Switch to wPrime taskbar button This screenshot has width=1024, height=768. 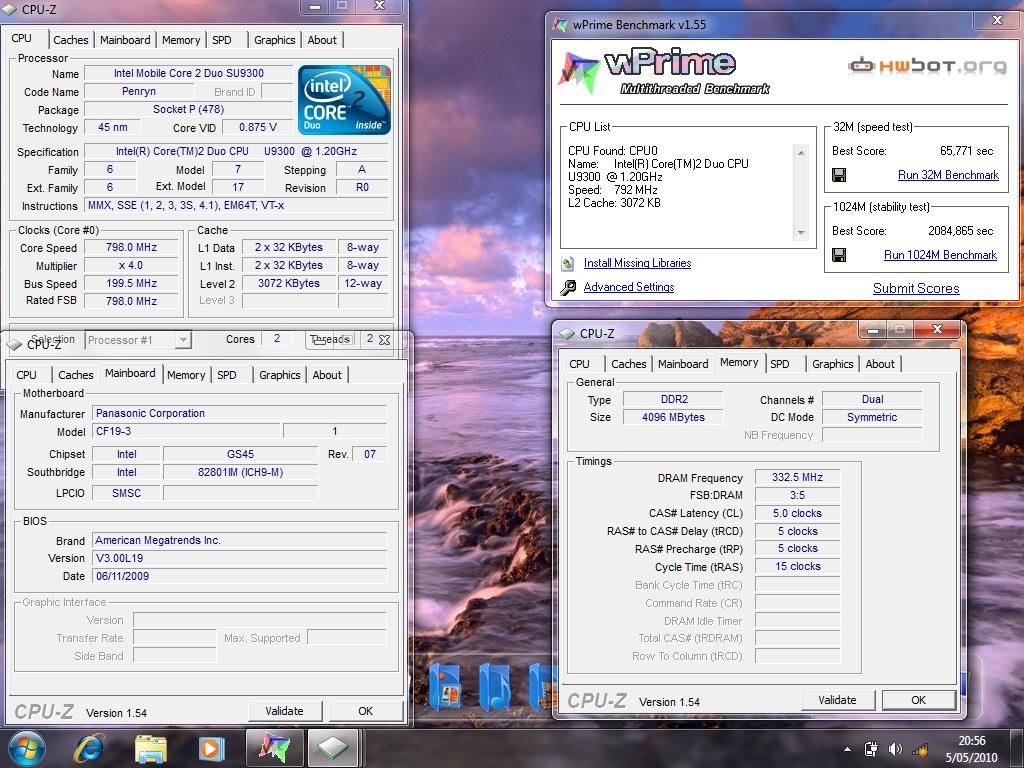274,748
